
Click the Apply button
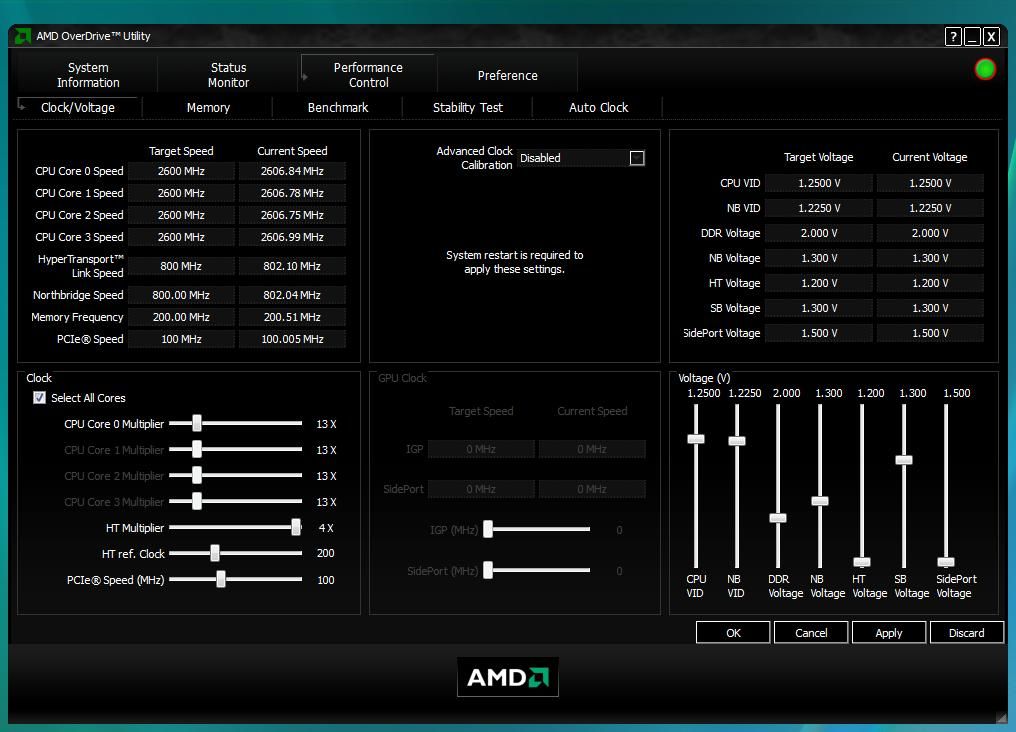(888, 632)
